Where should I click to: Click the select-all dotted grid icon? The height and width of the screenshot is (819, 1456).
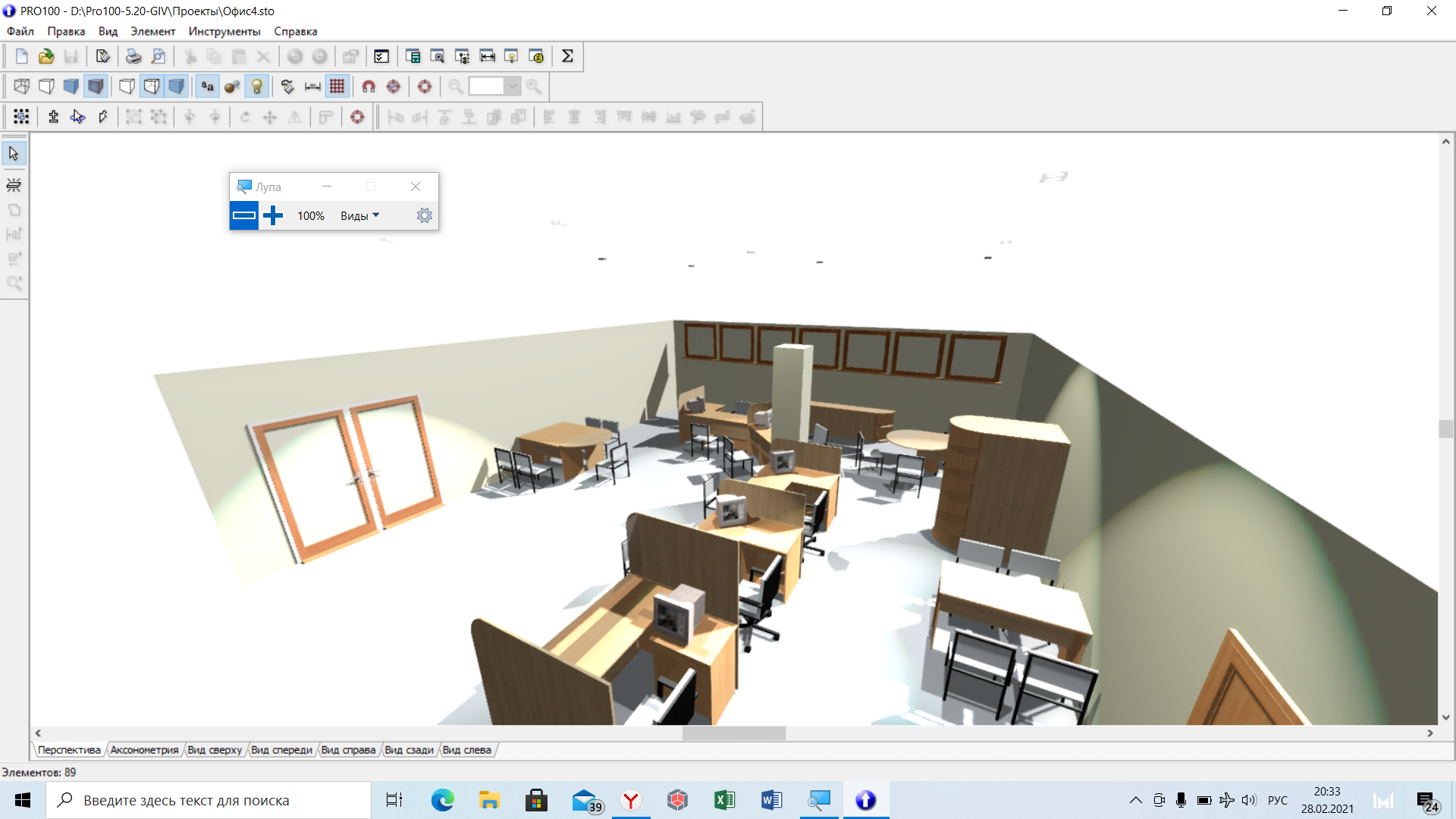(x=21, y=117)
